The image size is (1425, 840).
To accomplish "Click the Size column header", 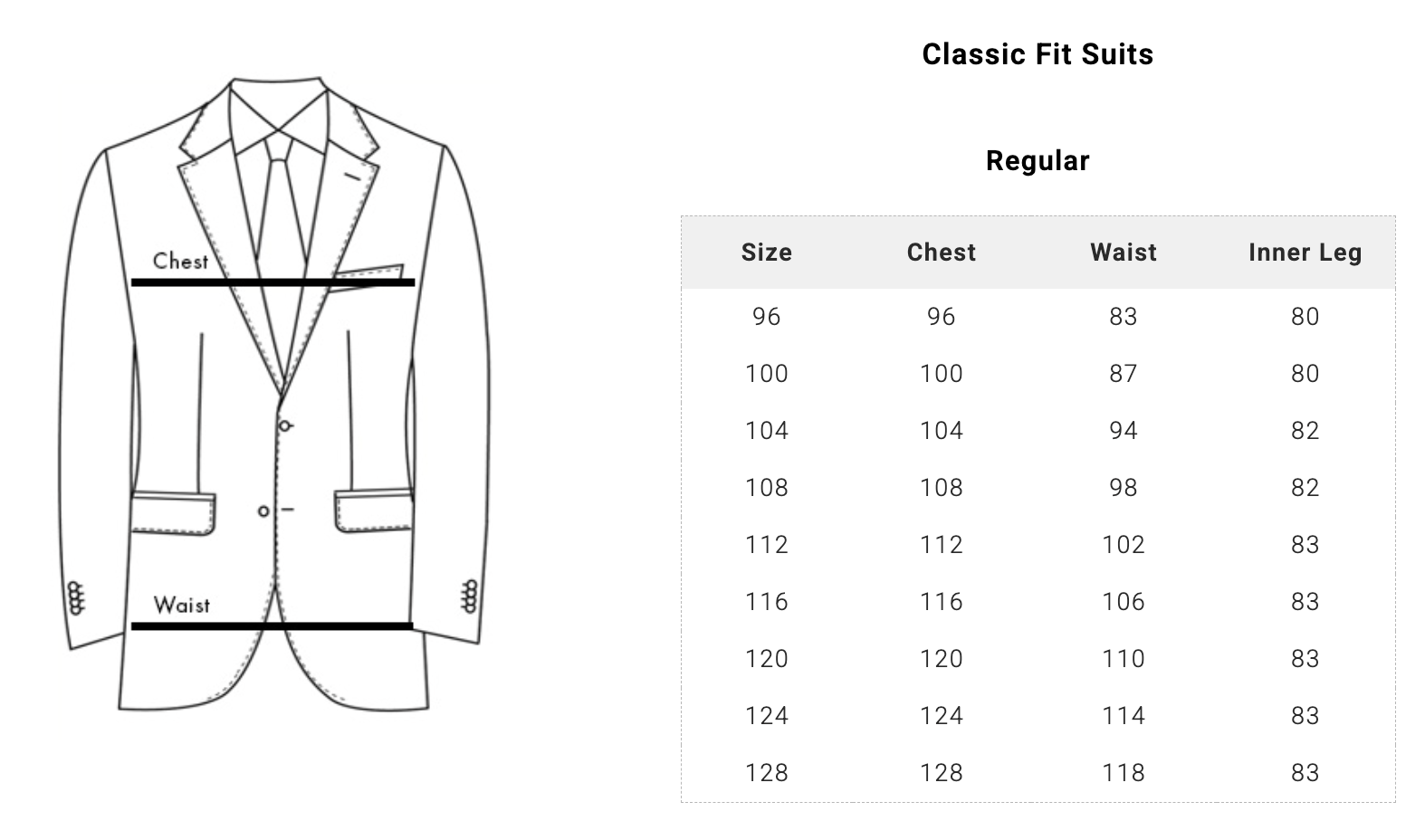I will [767, 253].
